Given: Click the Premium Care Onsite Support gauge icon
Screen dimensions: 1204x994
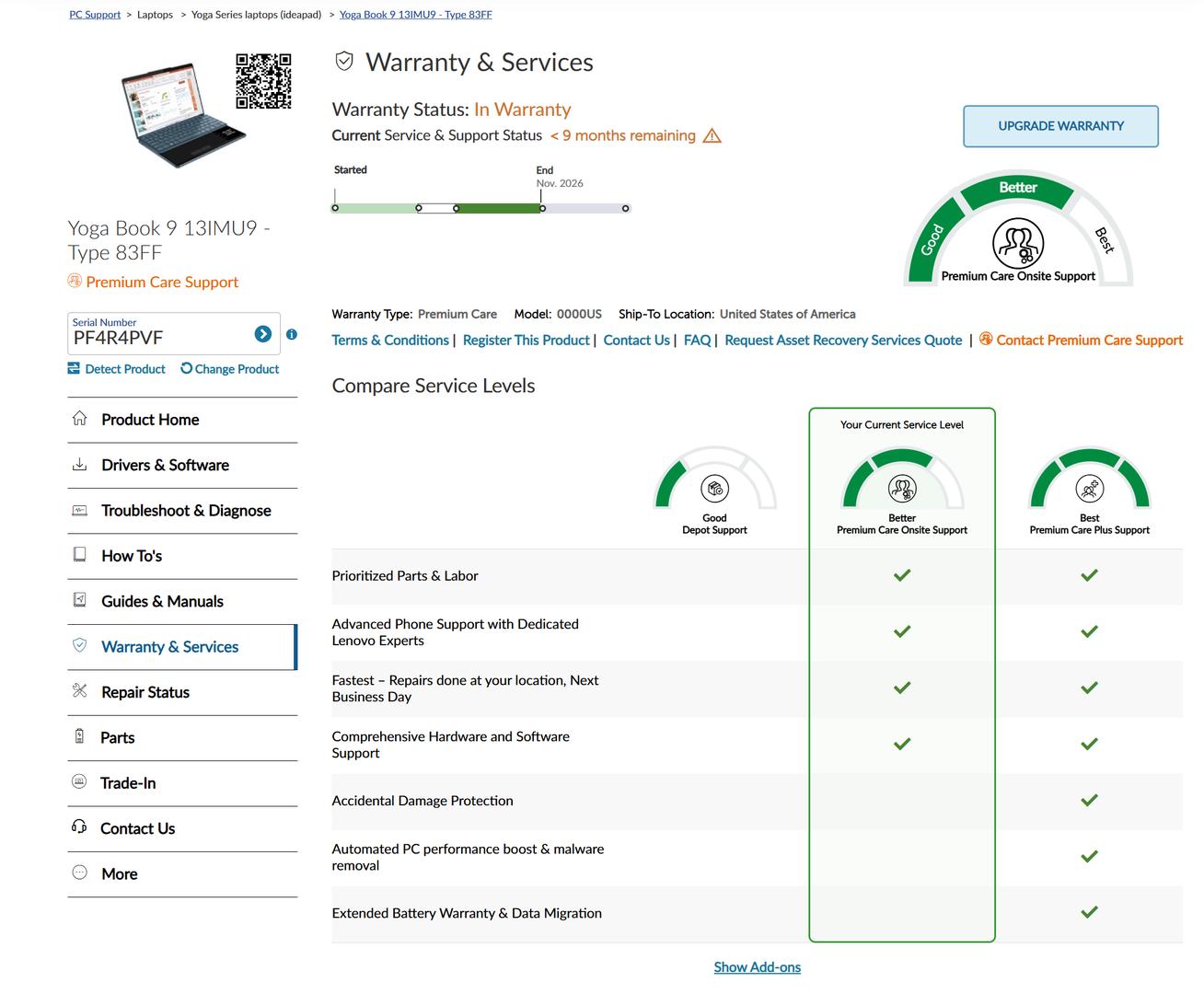Looking at the screenshot, I should [1017, 243].
